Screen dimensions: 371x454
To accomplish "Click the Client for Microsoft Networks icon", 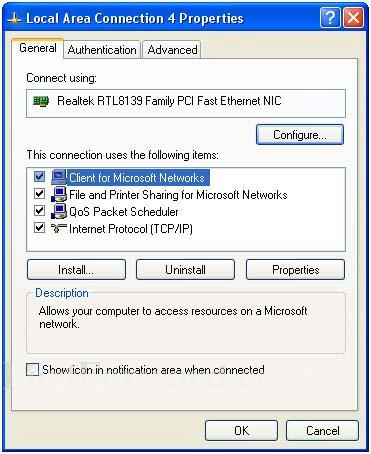I will [x=59, y=177].
